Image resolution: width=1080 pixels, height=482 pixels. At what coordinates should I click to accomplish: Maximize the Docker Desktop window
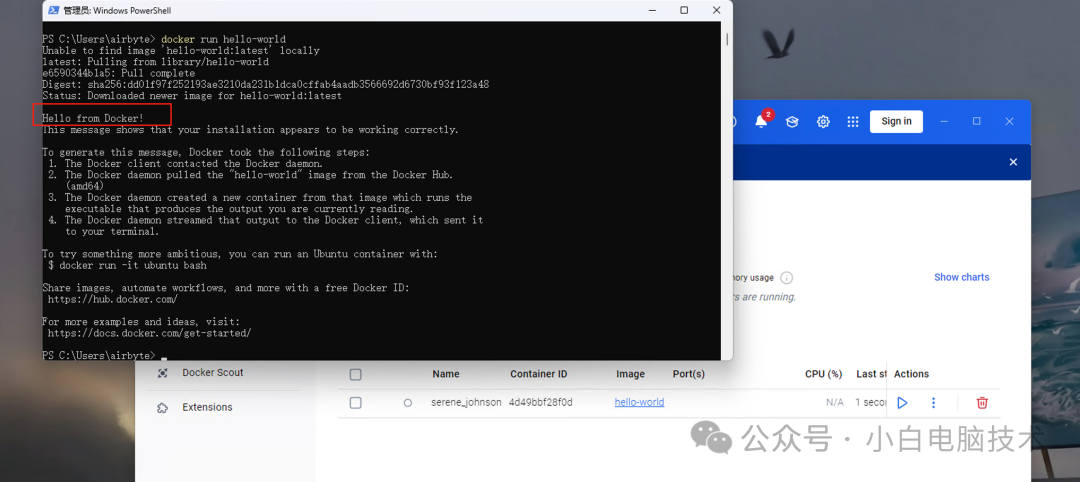tap(976, 121)
